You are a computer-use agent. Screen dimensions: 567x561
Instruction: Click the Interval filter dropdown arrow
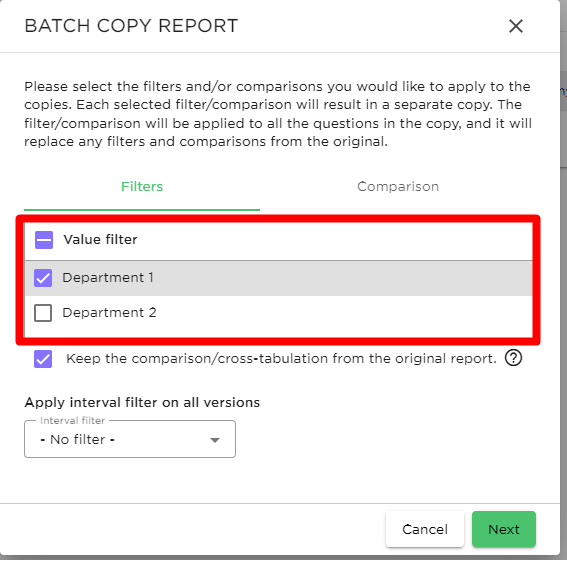coord(215,440)
